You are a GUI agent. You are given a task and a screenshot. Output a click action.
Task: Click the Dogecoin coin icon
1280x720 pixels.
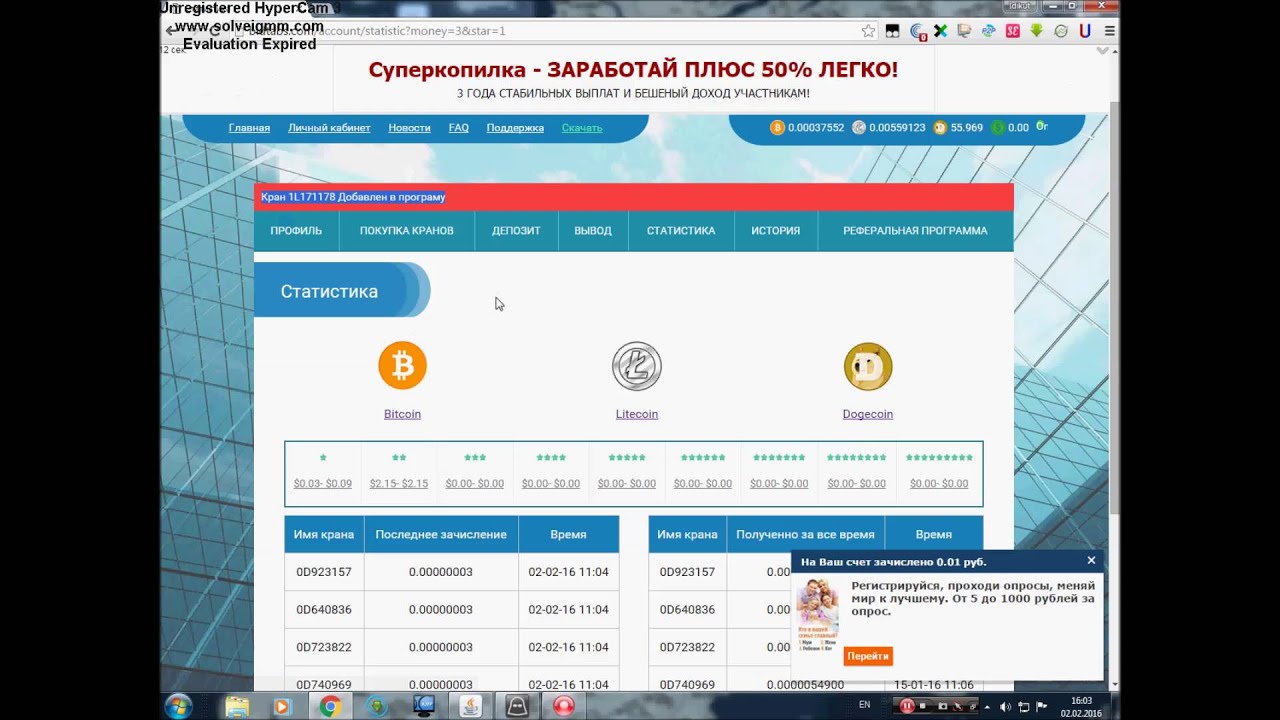coord(868,366)
